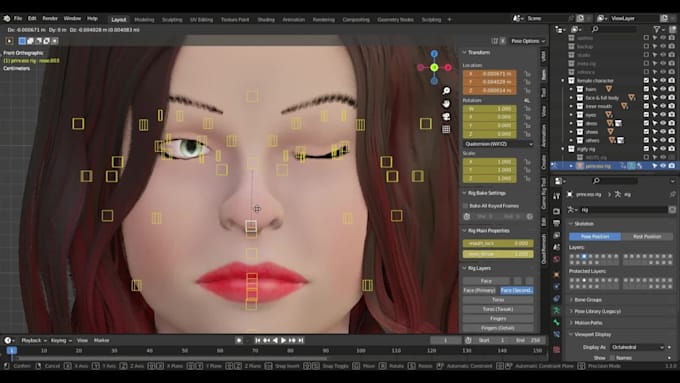This screenshot has width=680, height=383.
Task: Click the Pose Position button
Action: tap(595, 237)
